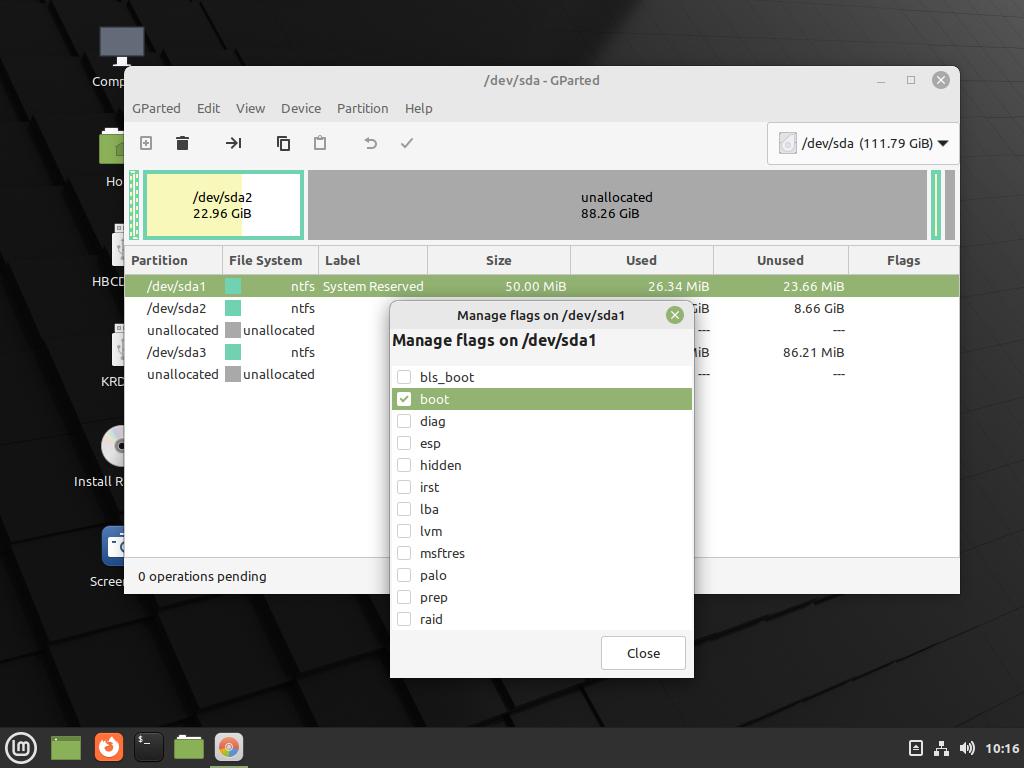Dismiss flags dialog using title bar X
1024x768 pixels.
point(675,315)
